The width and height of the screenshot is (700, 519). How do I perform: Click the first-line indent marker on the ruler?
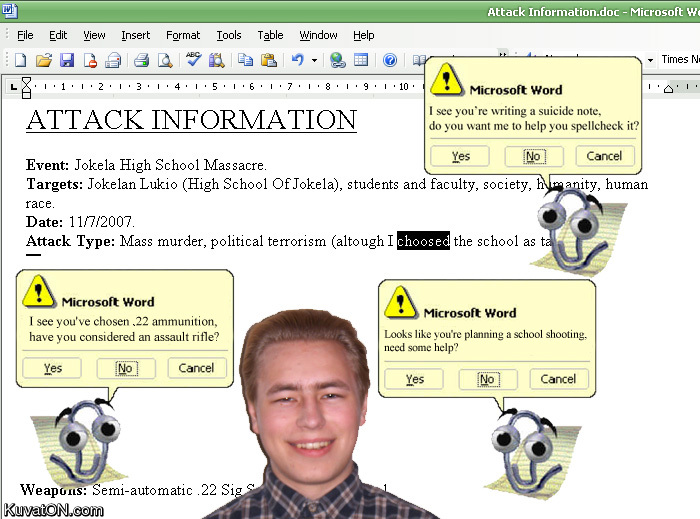pyautogui.click(x=27, y=83)
